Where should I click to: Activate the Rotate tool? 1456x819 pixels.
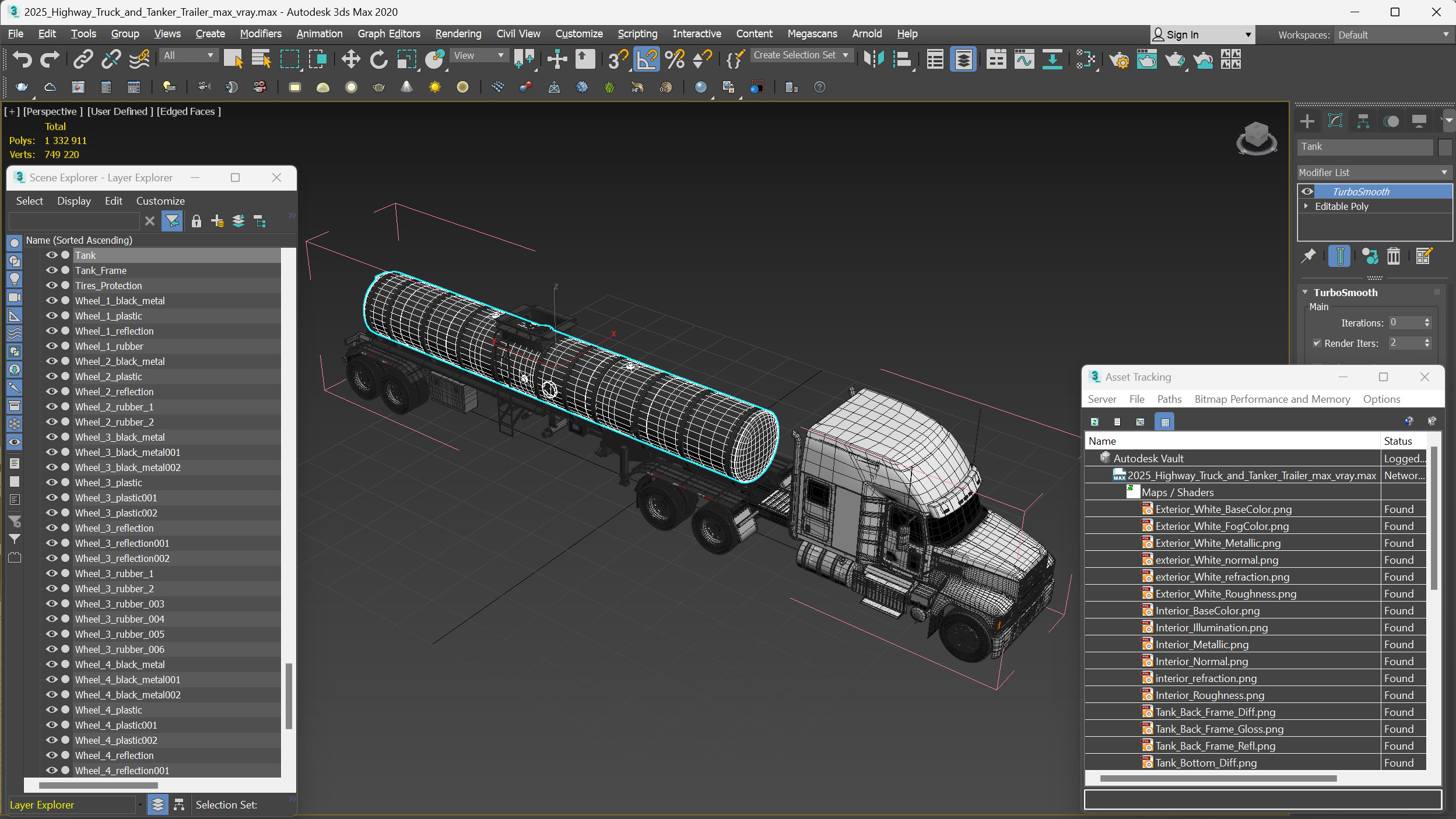coord(378,59)
